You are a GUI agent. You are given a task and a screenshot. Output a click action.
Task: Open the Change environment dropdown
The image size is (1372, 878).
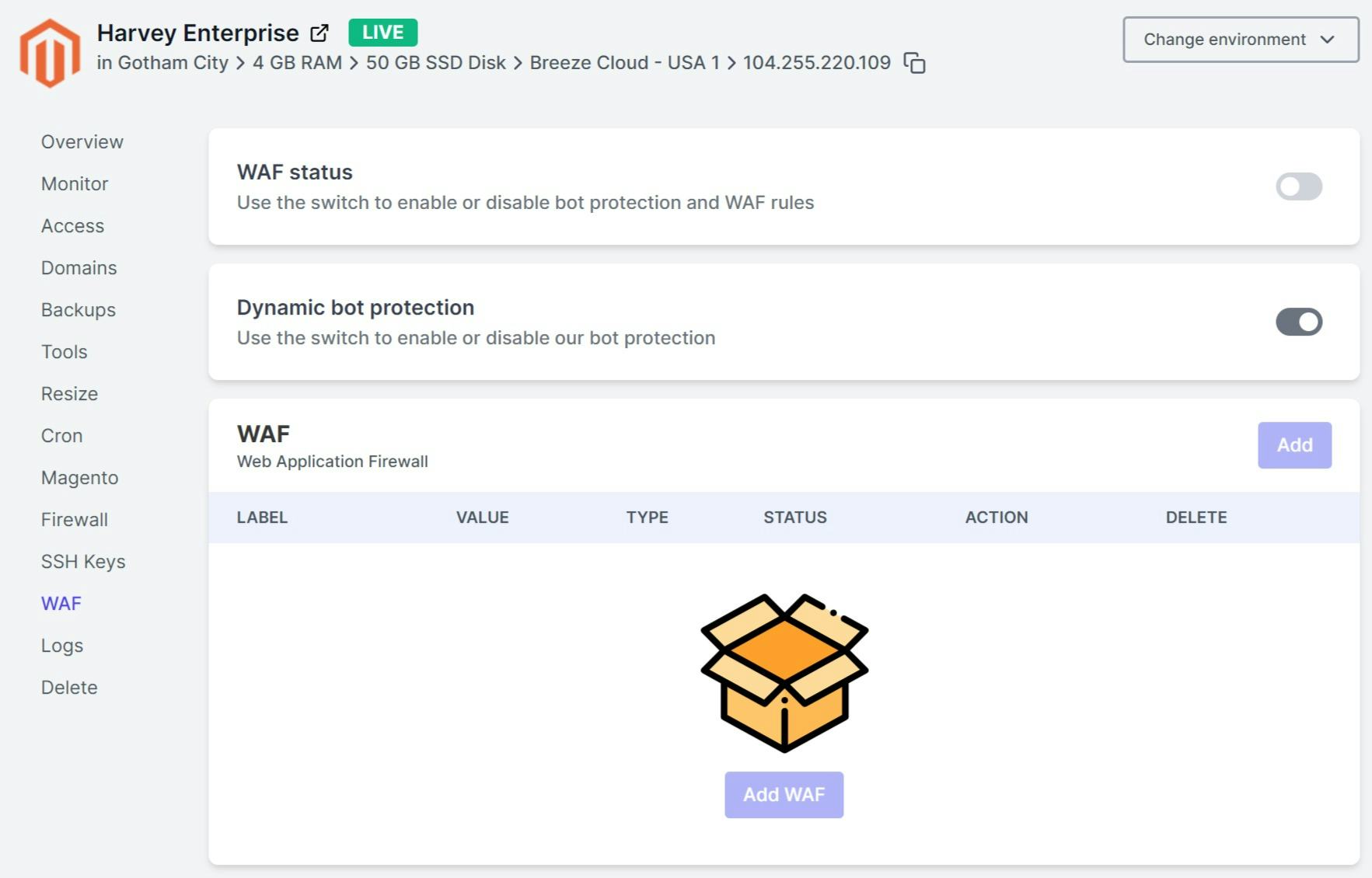1240,40
